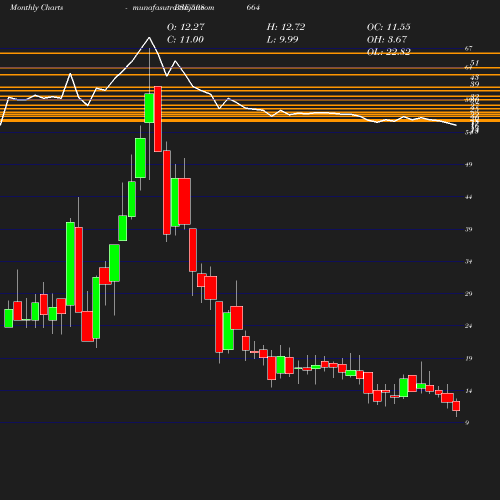500x500 pixels.
Task: Select the low value L: 9.99
Action: [282, 40]
